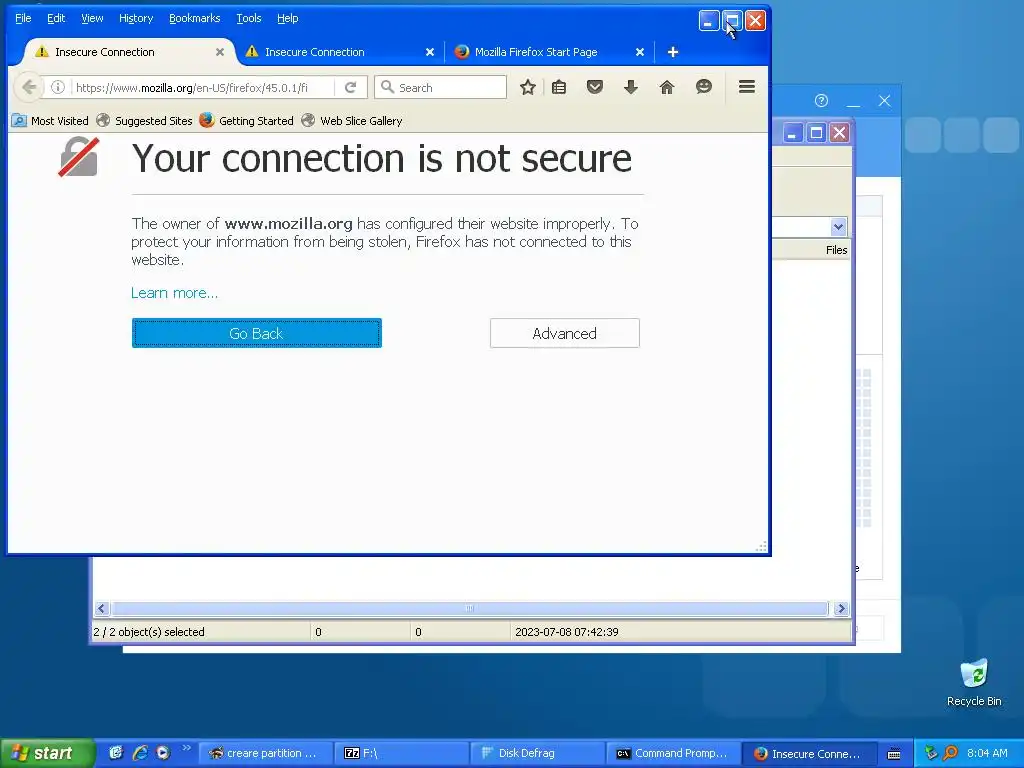Launch Windows Media Player quick launch icon
Viewport: 1024px width, 768px height.
point(163,753)
